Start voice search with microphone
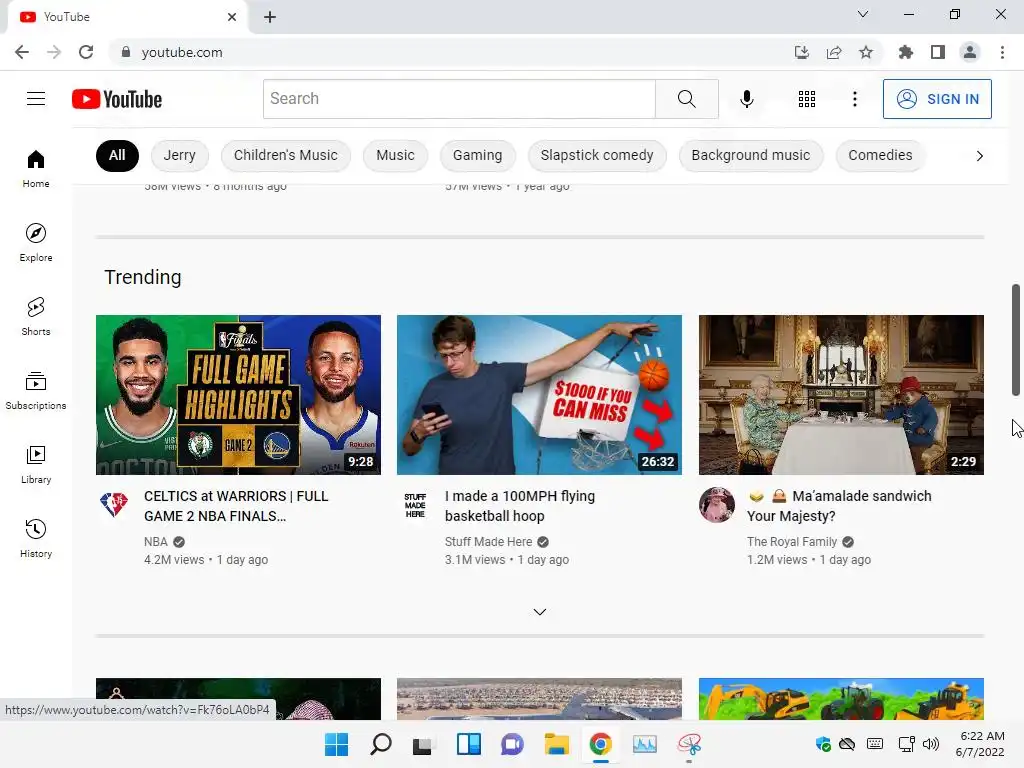This screenshot has width=1024, height=768. click(x=746, y=99)
